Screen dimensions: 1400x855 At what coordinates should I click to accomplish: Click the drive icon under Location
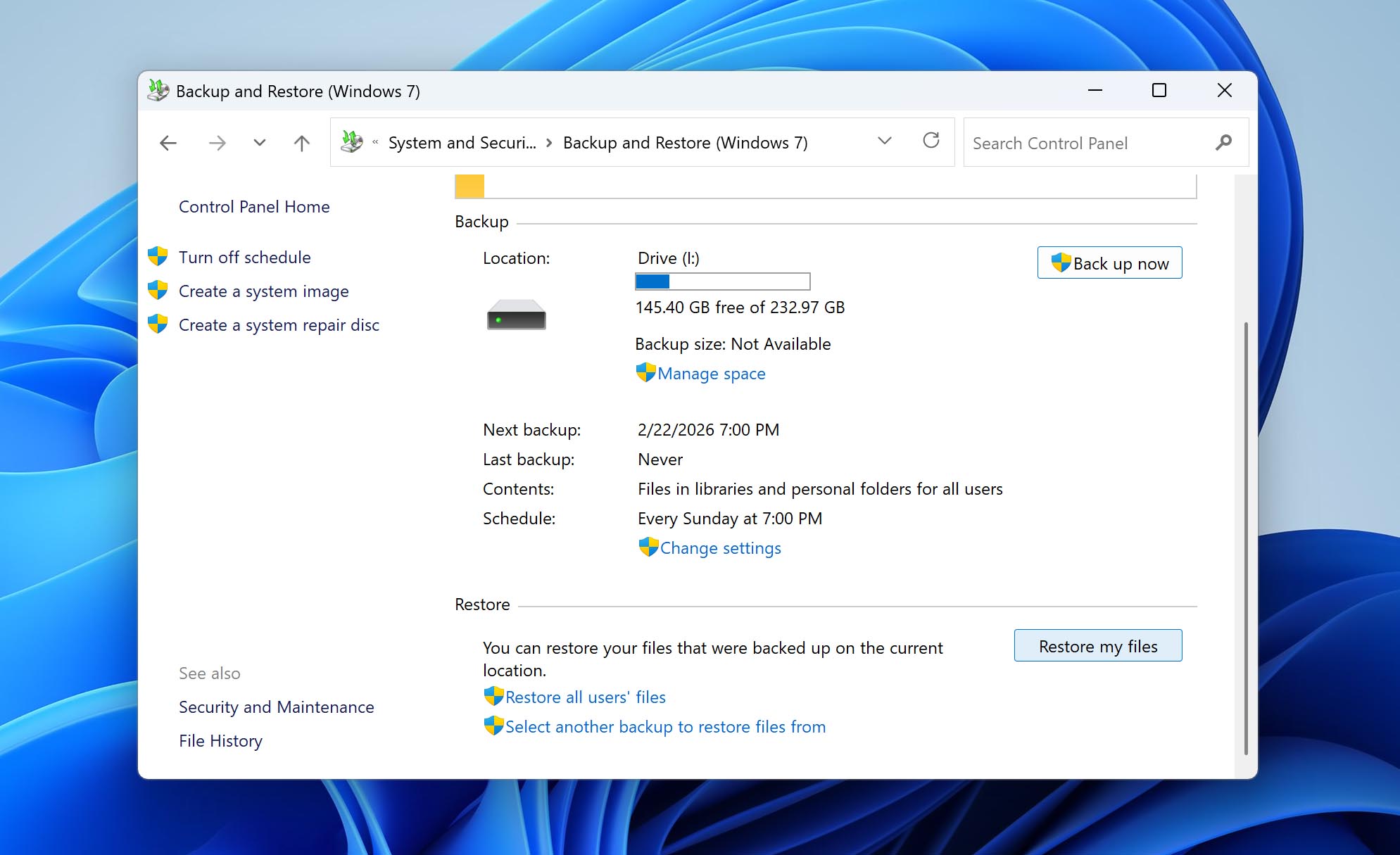pos(515,315)
